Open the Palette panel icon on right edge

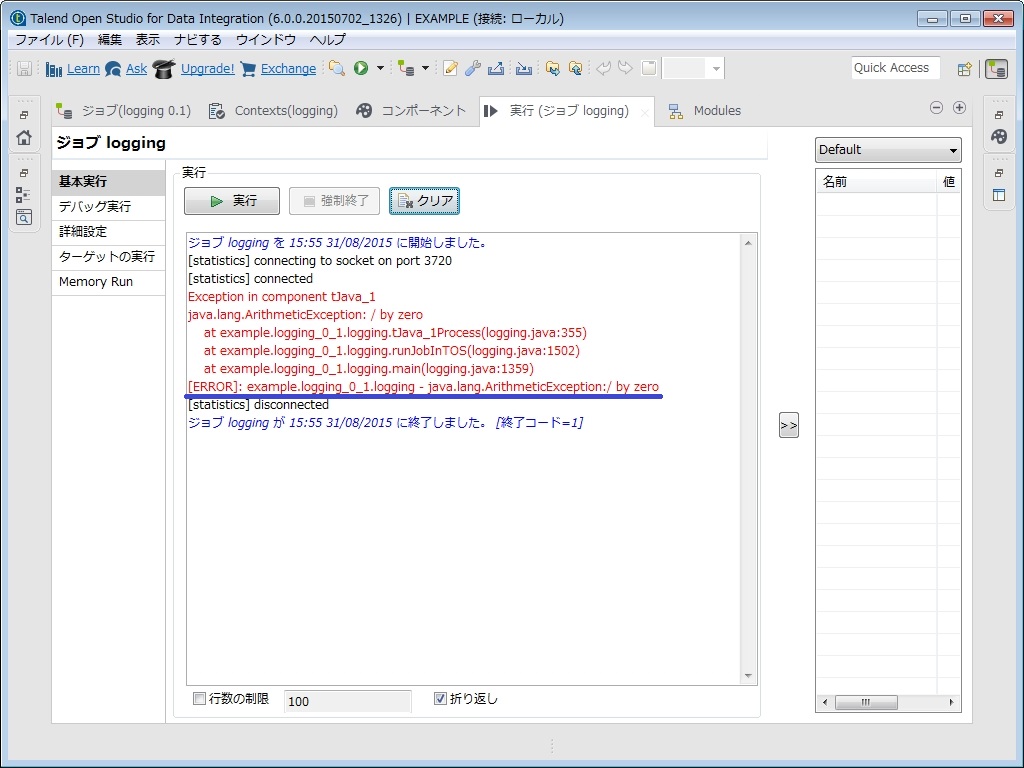(x=999, y=137)
